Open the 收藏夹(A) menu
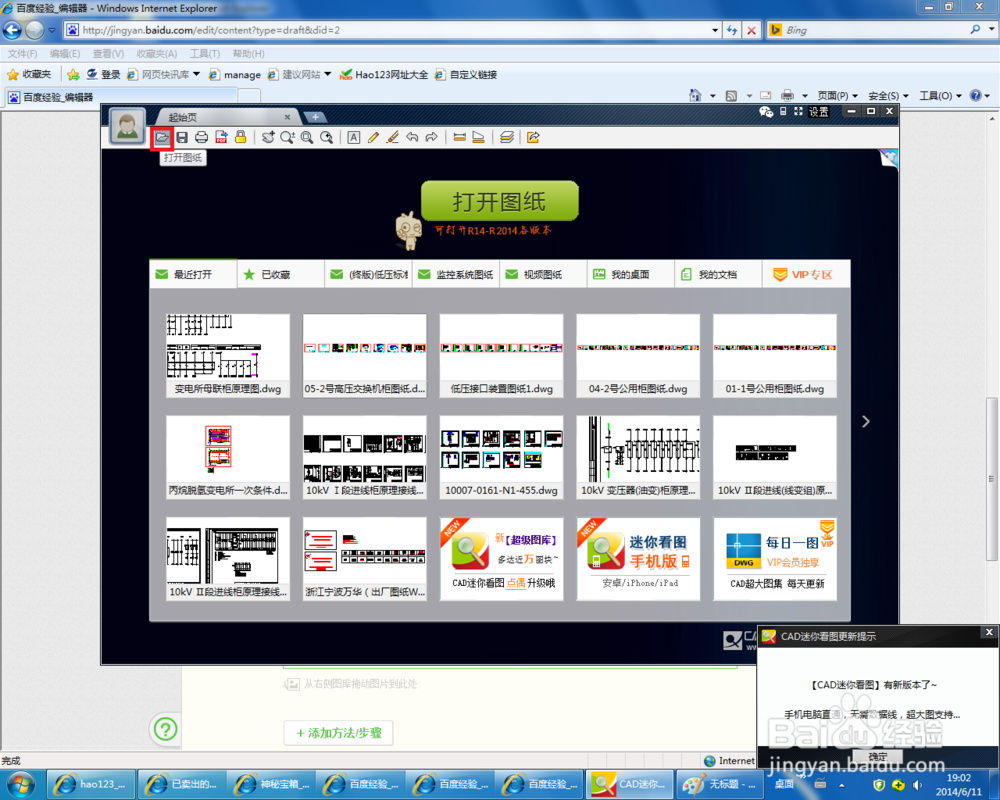 coord(157,54)
